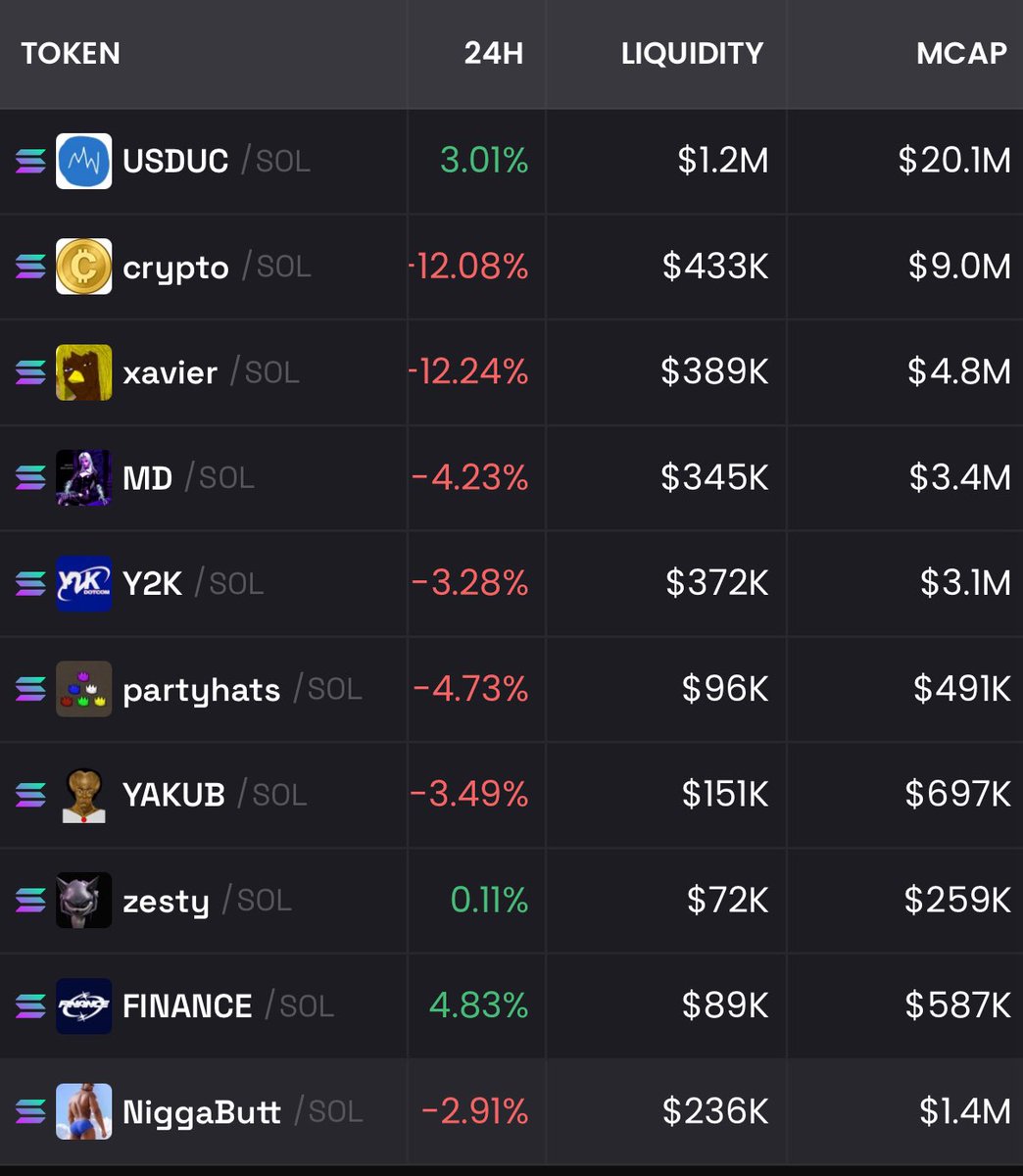The width and height of the screenshot is (1023, 1176).
Task: Click the crypto gold coin icon
Action: pos(83,267)
